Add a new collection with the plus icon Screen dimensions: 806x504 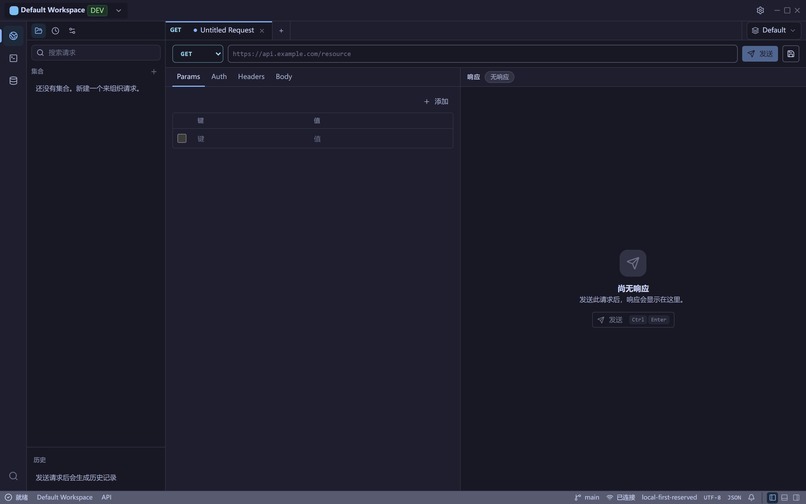[154, 71]
